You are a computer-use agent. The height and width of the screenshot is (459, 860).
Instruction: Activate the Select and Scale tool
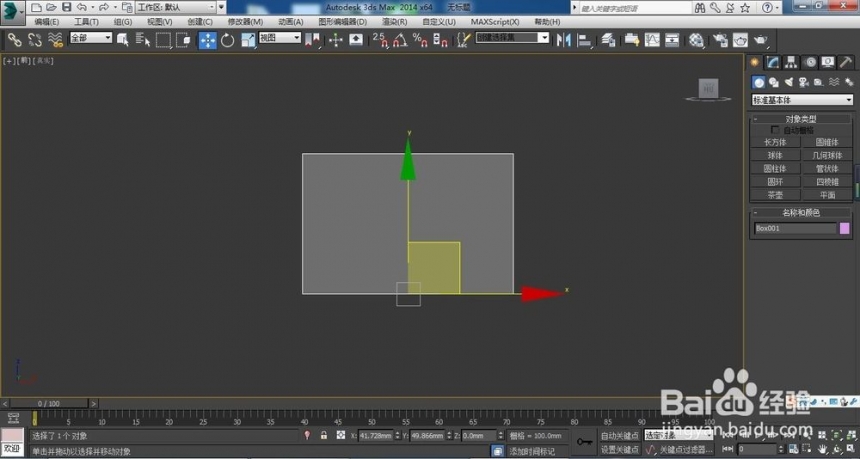248,40
